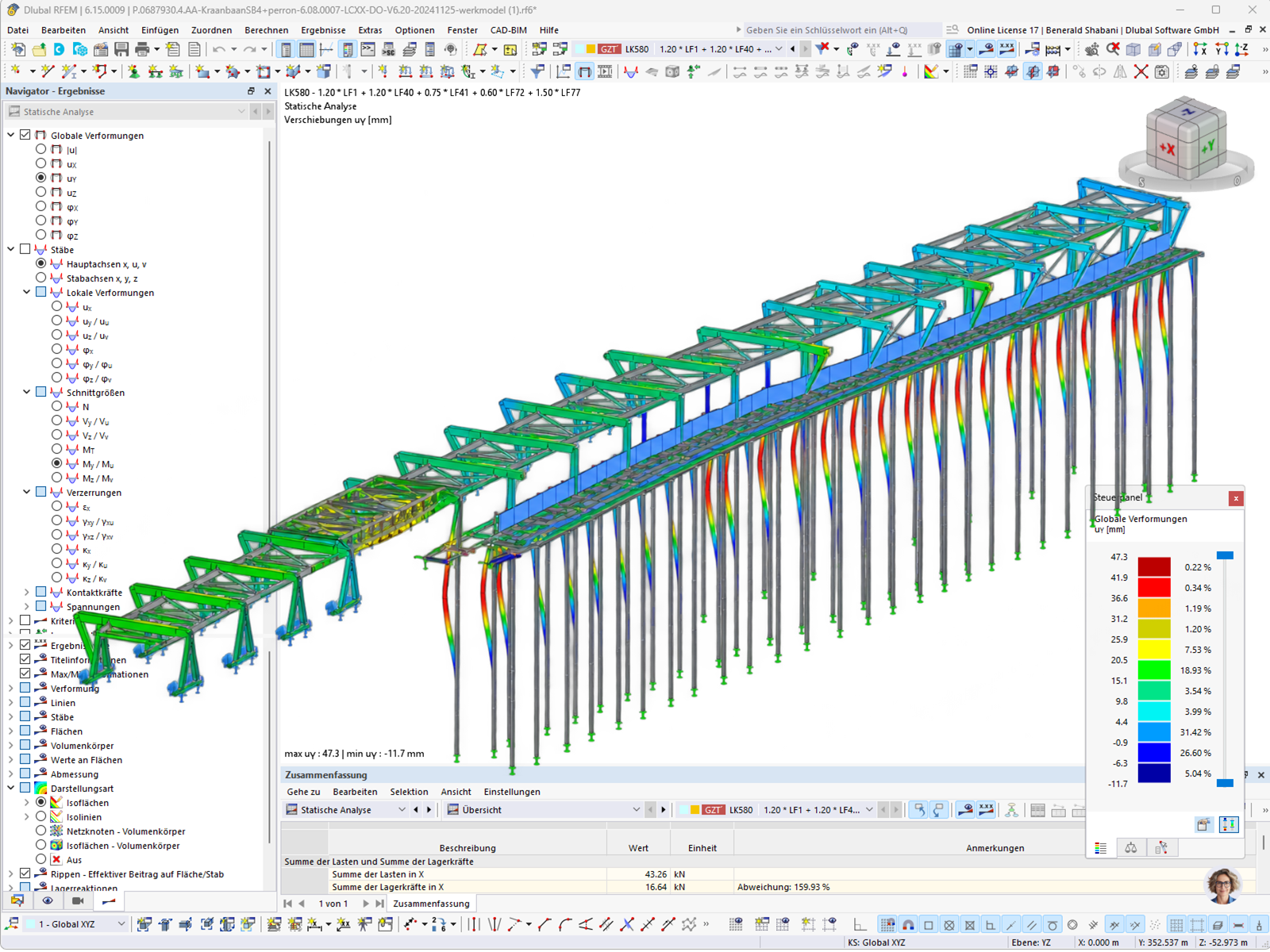Select the uz global deformation radio button
The width and height of the screenshot is (1270, 952).
(x=40, y=192)
